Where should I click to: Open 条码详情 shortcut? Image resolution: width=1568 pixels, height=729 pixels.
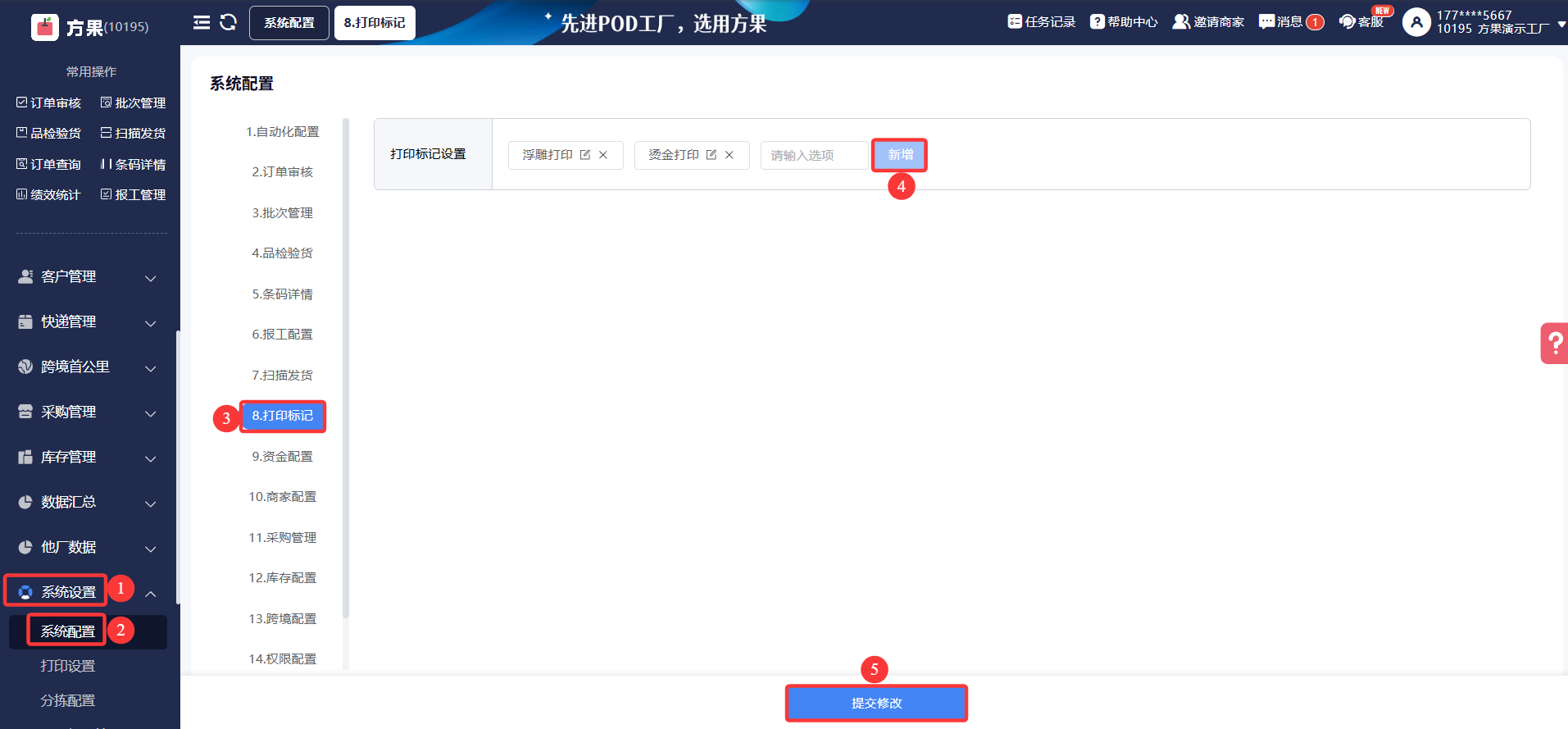click(133, 164)
